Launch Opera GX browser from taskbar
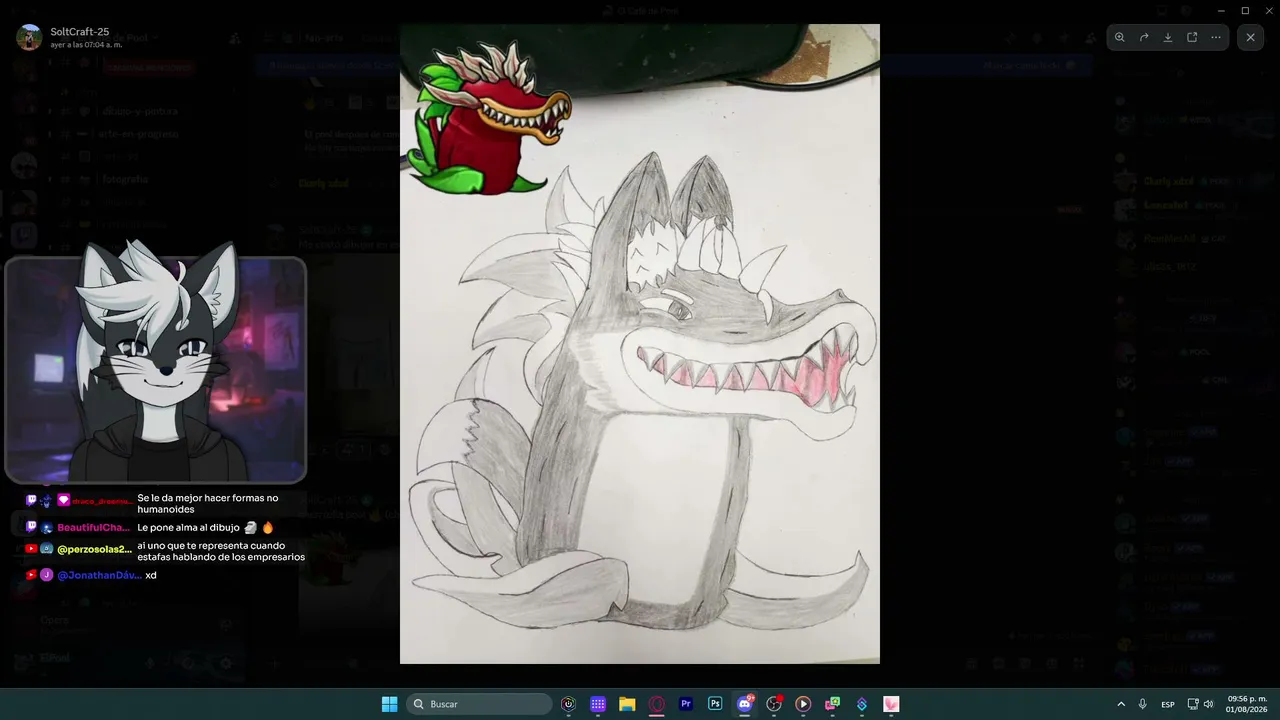 pyautogui.click(x=657, y=704)
